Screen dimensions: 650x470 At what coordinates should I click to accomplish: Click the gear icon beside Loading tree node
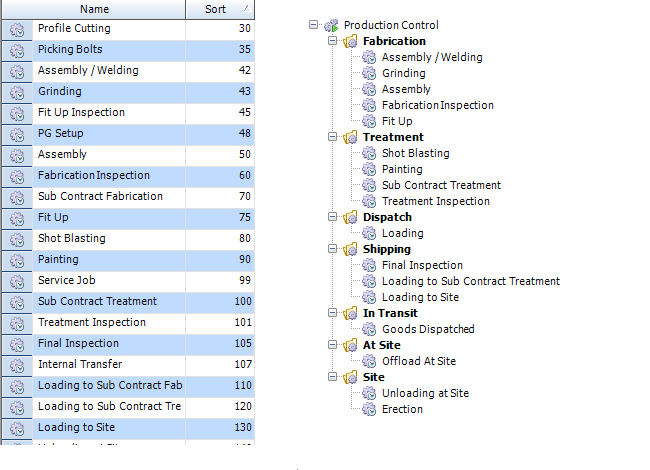(369, 233)
